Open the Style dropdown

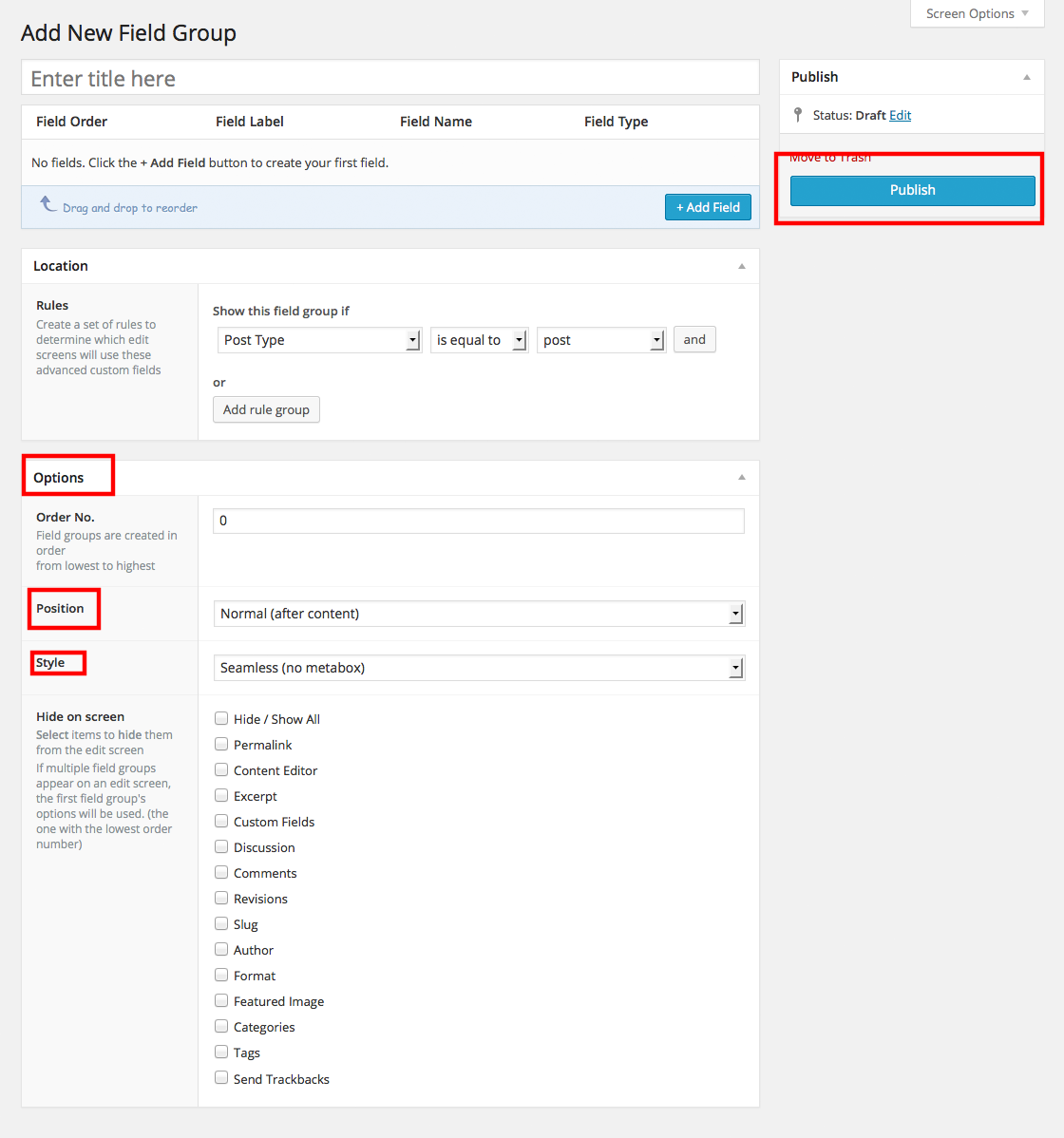pyautogui.click(x=479, y=668)
